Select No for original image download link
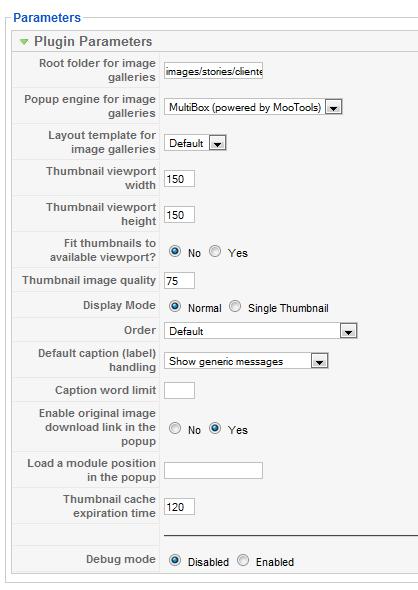This screenshot has width=418, height=590. coord(175,428)
